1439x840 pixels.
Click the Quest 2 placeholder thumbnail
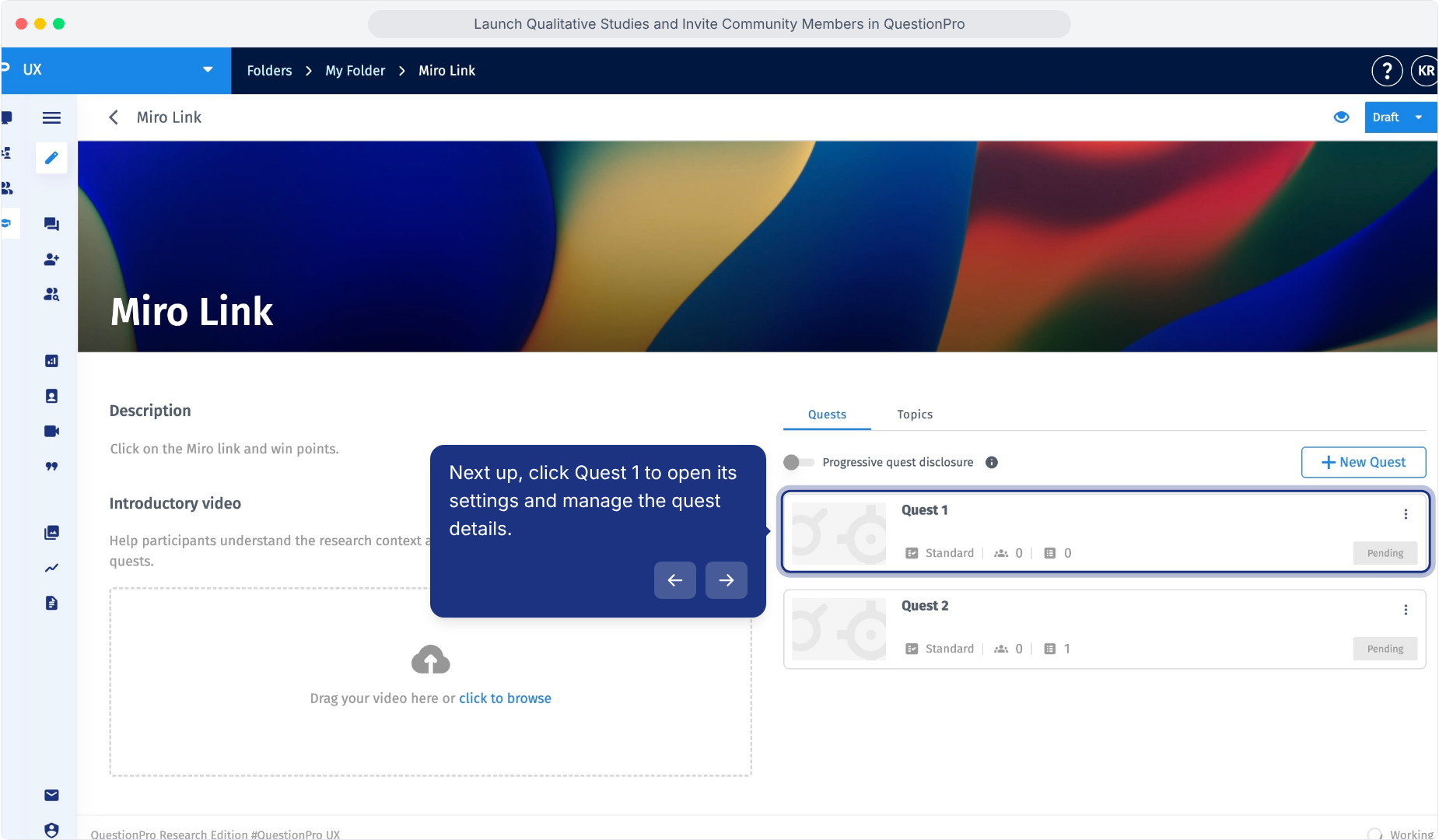click(839, 629)
